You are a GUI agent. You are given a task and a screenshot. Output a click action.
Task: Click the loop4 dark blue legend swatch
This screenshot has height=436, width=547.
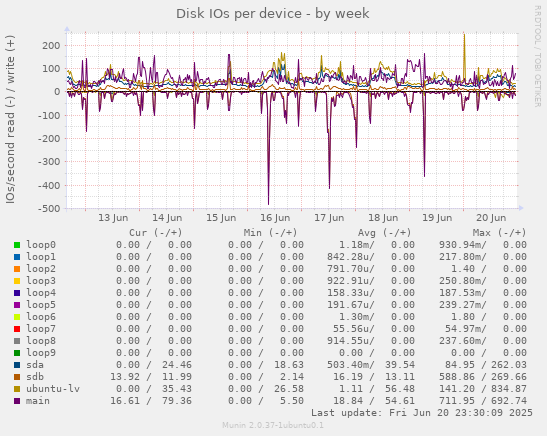click(17, 293)
